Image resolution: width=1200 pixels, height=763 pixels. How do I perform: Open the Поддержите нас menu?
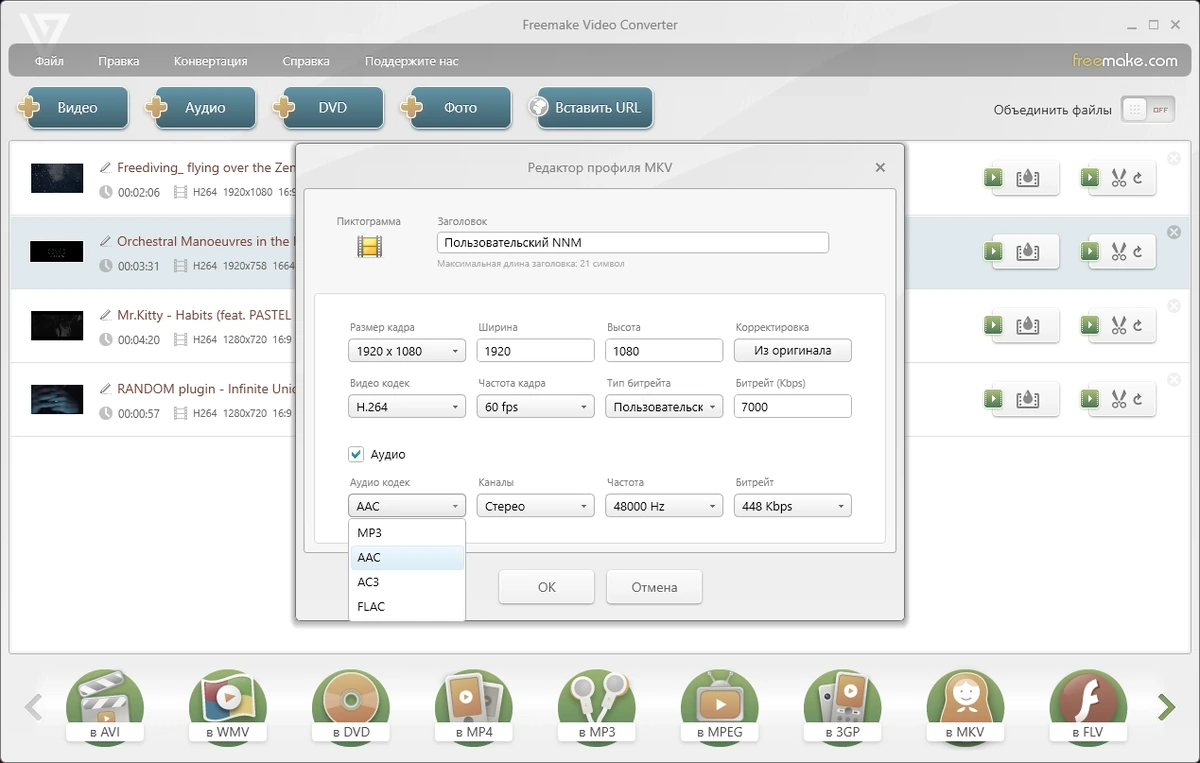point(412,61)
